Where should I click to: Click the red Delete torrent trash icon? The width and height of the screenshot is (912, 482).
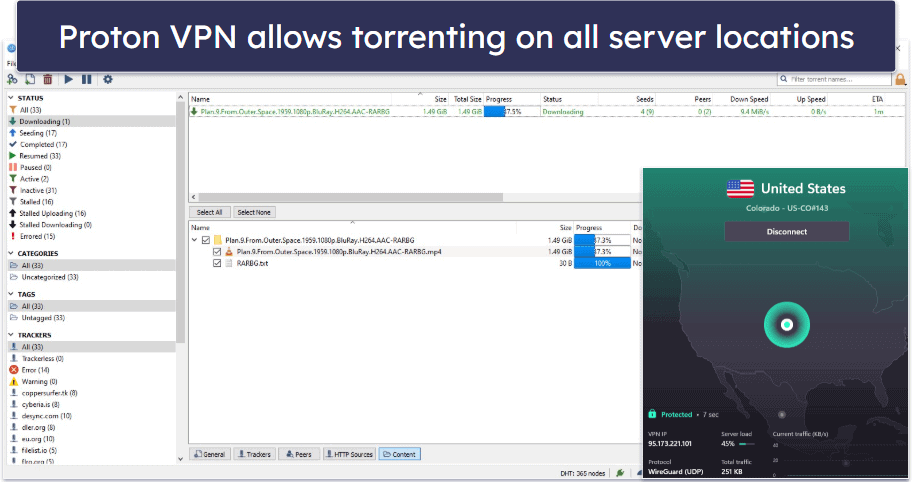(48, 79)
